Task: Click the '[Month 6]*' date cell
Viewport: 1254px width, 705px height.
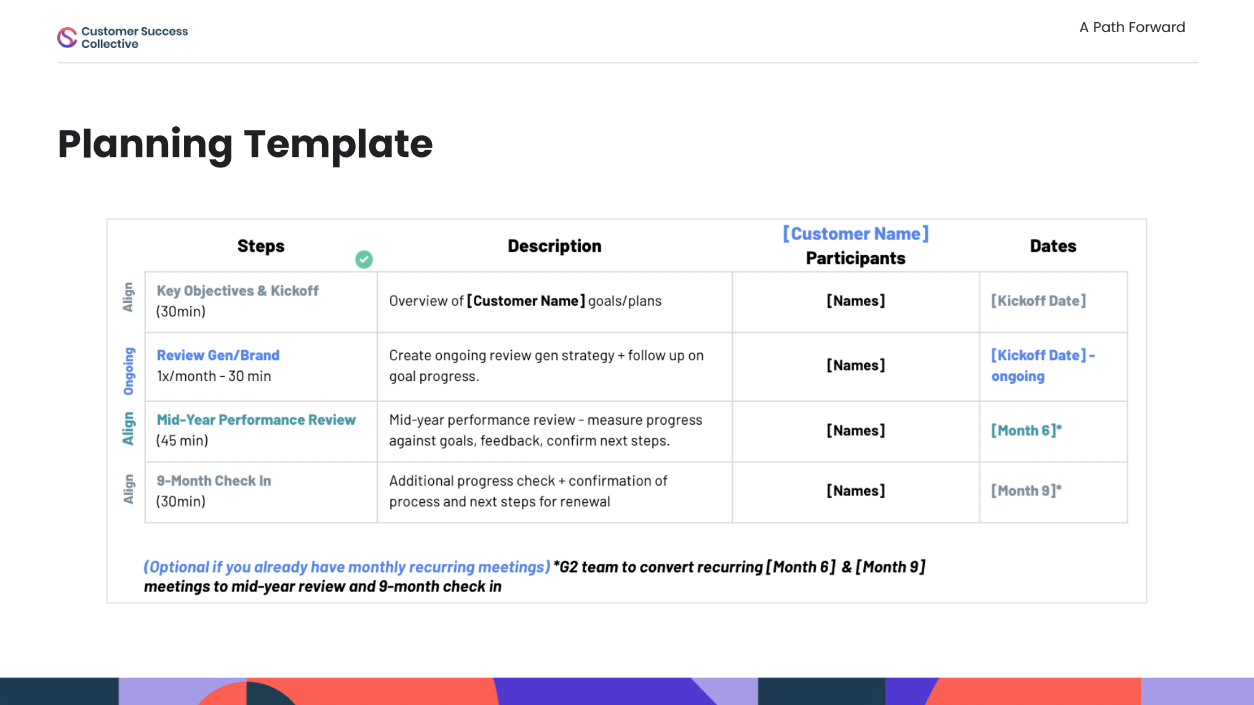Action: [1053, 432]
